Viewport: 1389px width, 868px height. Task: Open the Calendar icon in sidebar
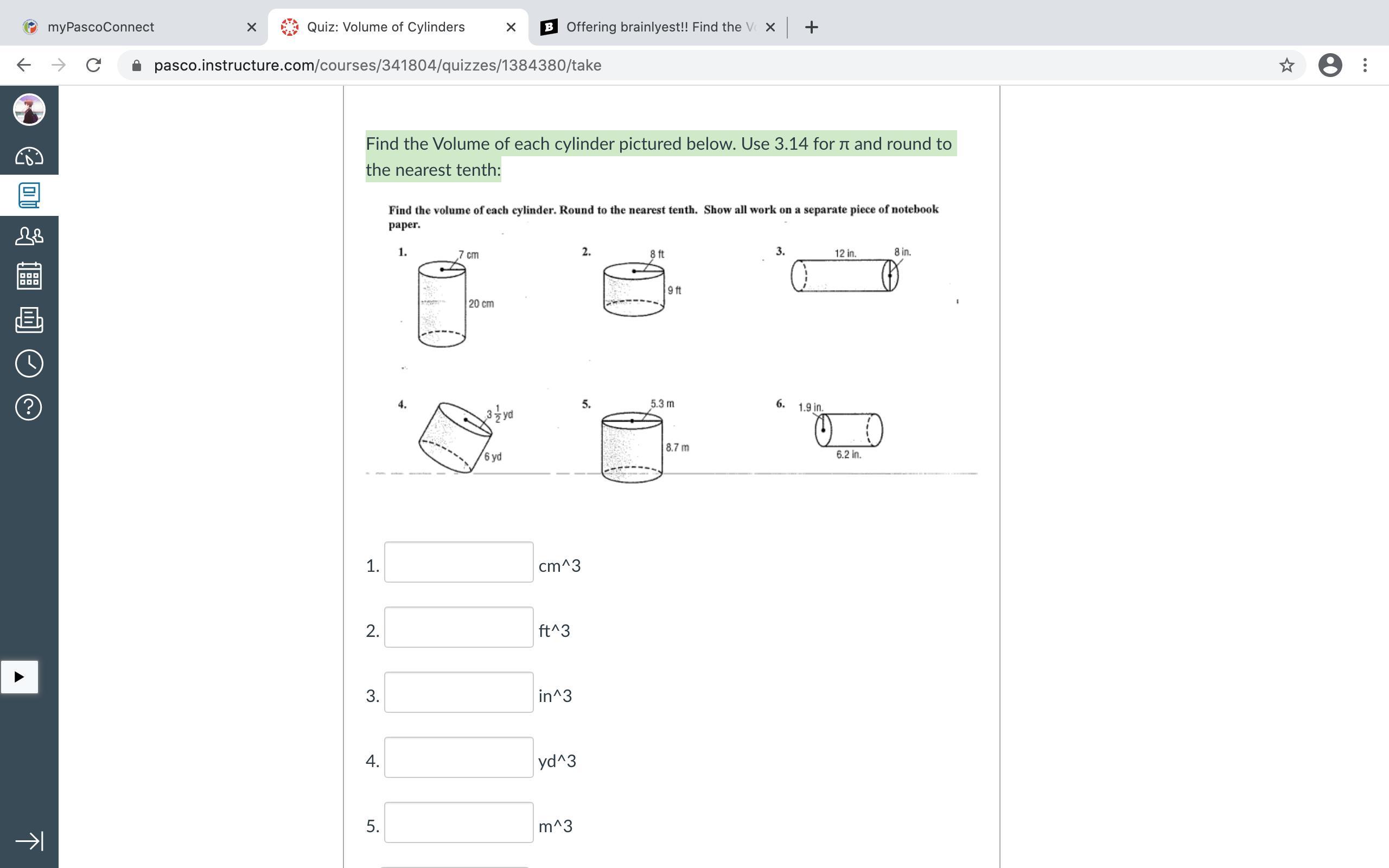pyautogui.click(x=29, y=276)
